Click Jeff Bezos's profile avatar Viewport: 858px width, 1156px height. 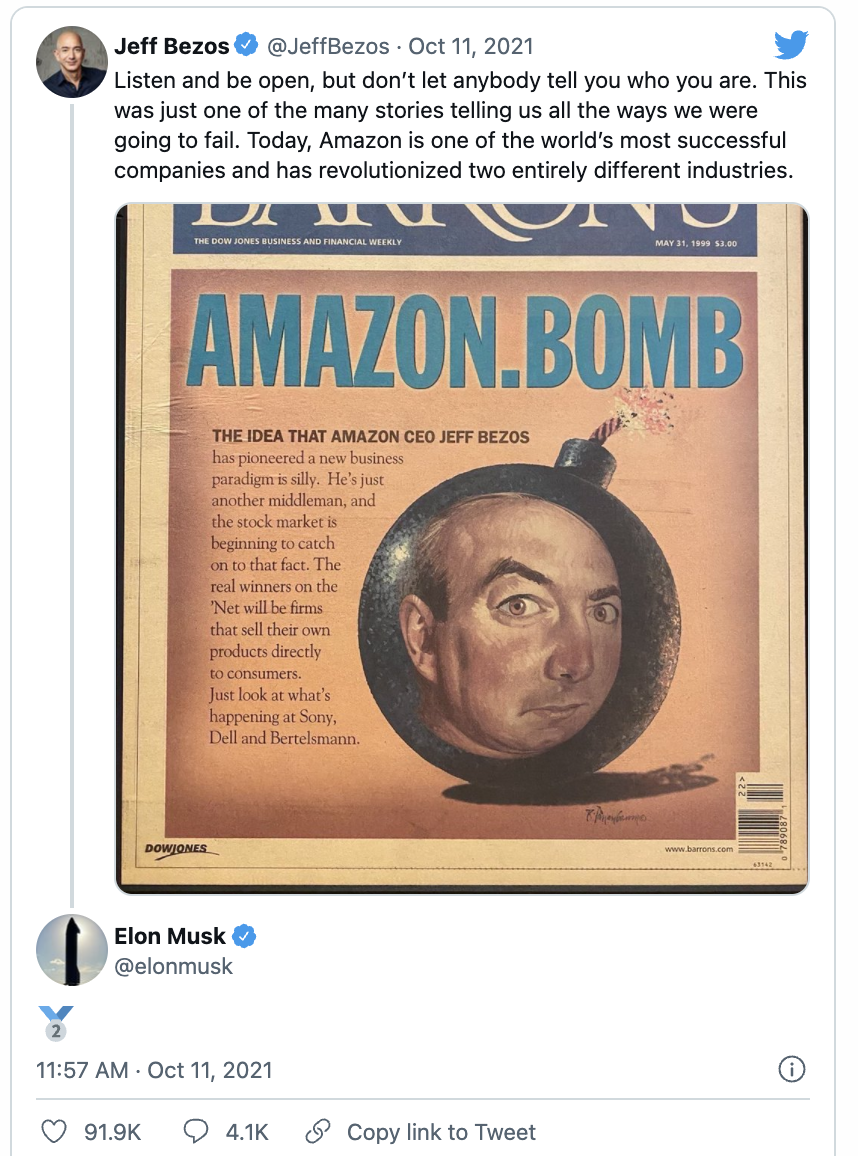pos(70,61)
